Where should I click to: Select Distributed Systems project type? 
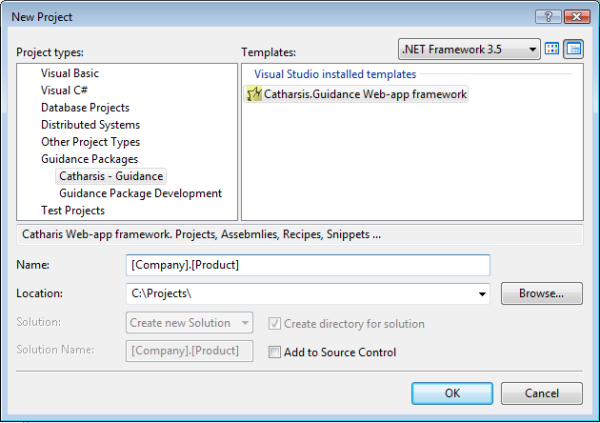coord(90,125)
